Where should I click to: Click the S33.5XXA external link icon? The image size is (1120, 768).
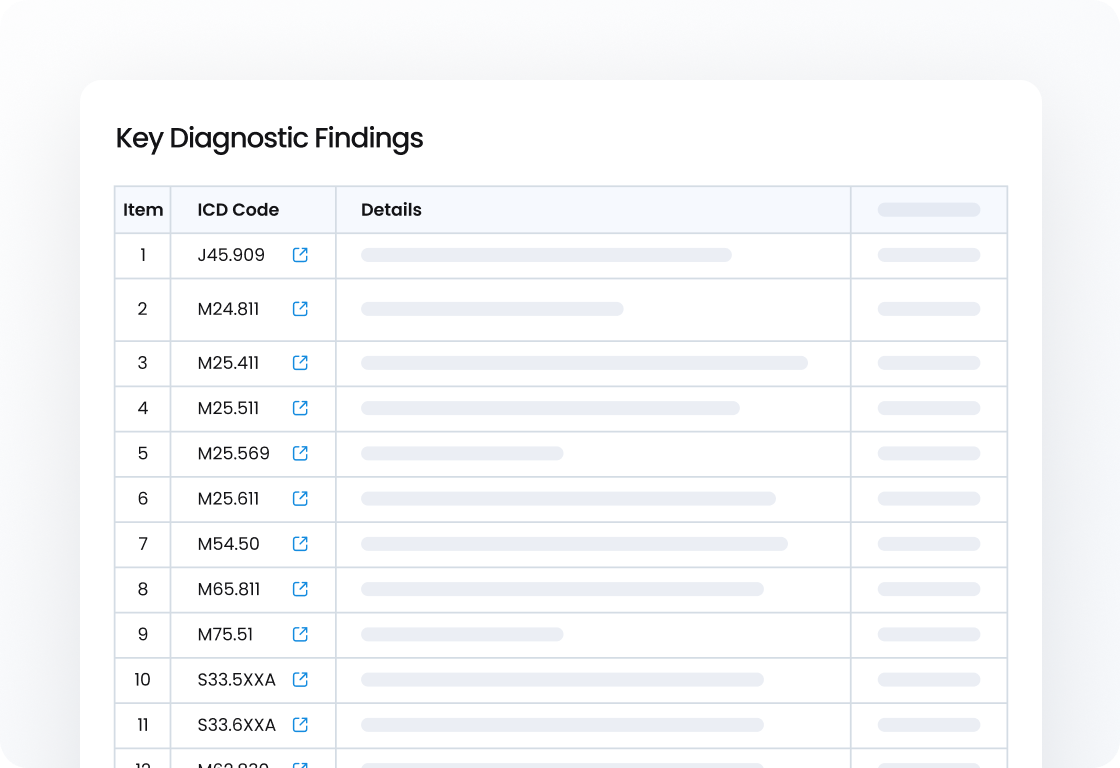(x=300, y=680)
